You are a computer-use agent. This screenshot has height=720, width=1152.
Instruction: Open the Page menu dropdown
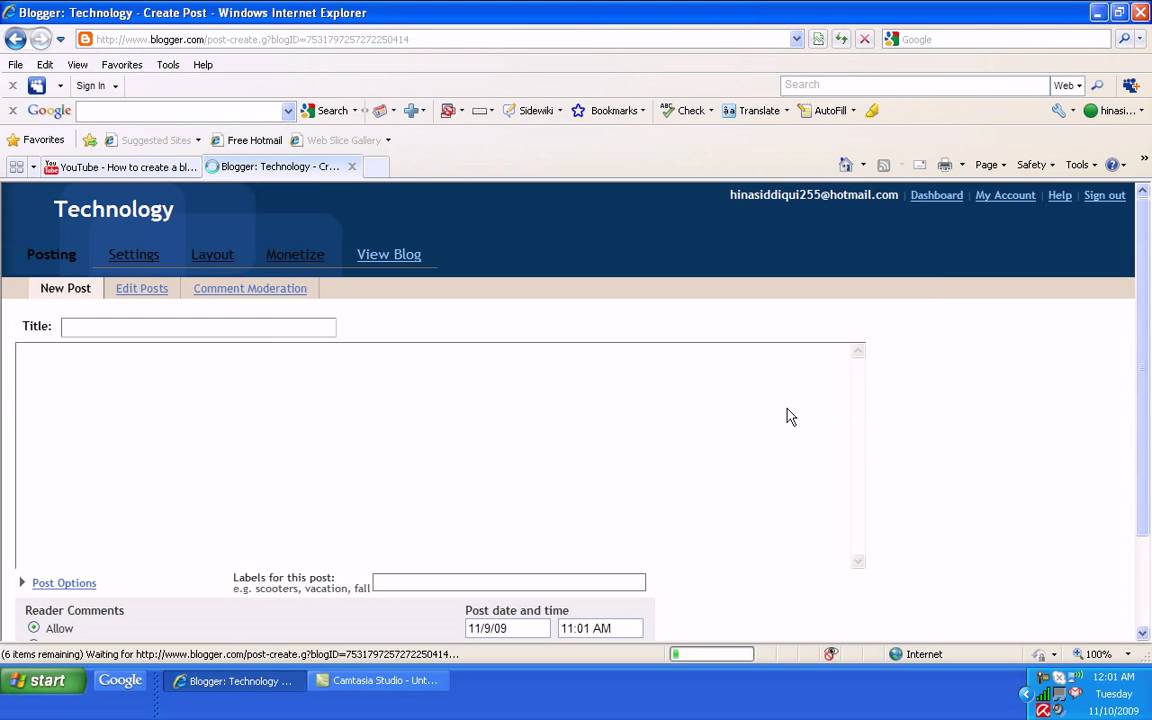point(990,165)
